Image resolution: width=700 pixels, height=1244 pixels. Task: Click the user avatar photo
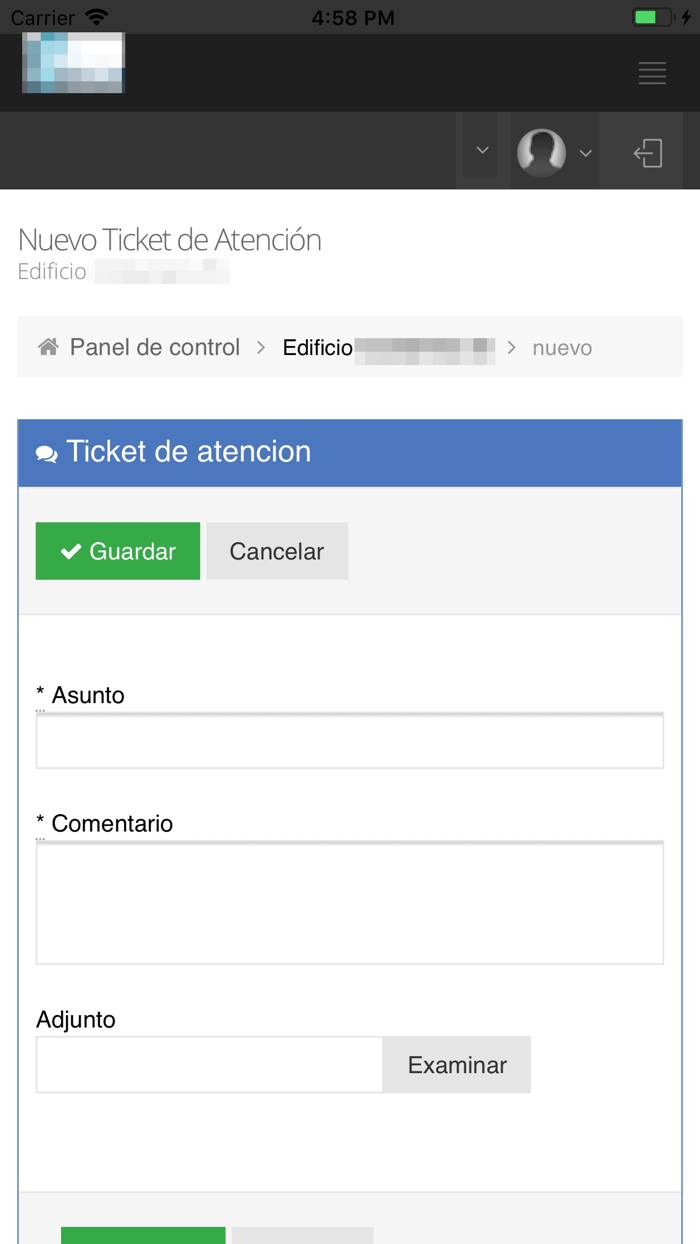click(541, 151)
